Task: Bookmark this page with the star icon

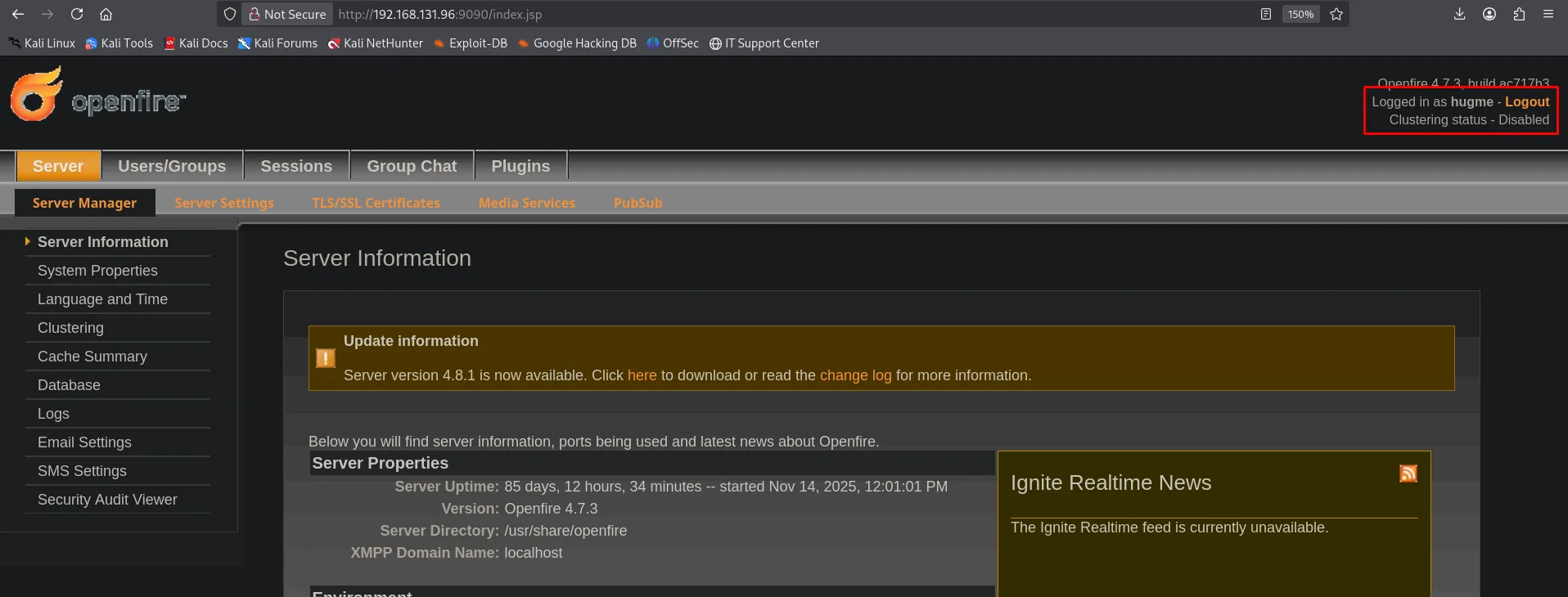Action: tap(1336, 14)
